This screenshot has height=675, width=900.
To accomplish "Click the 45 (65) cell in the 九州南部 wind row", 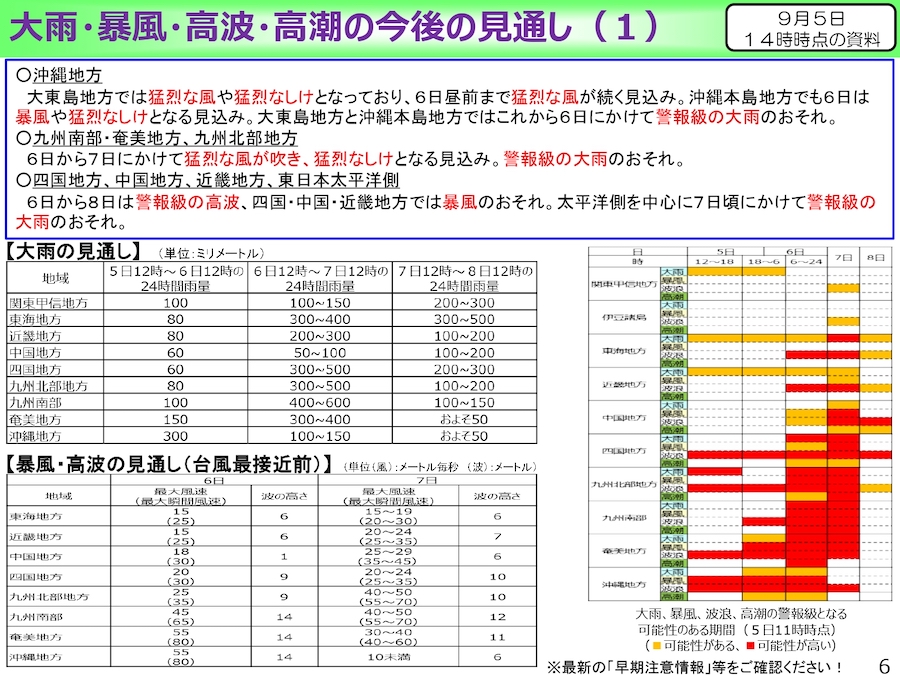I will 181,616.
